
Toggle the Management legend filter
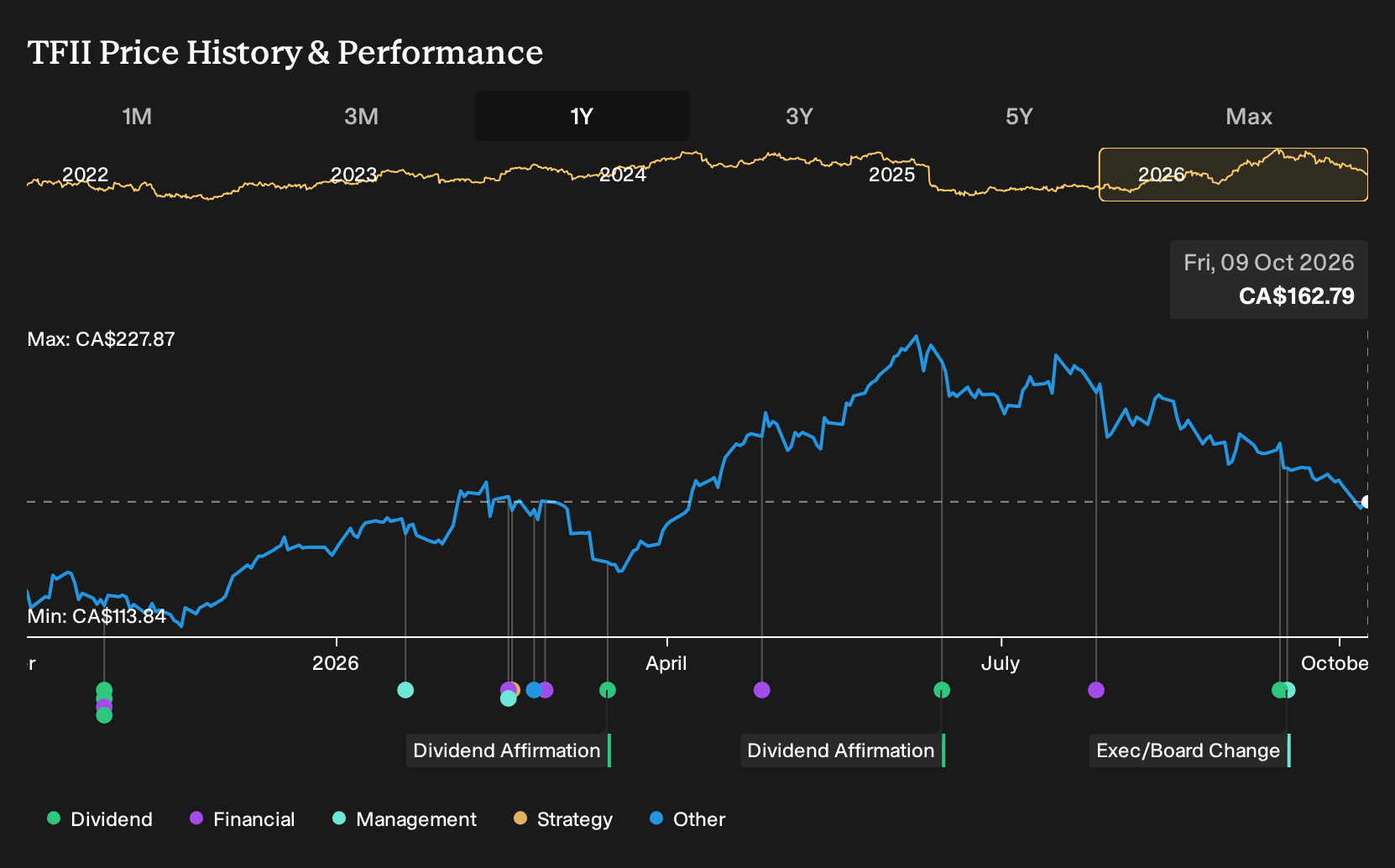point(405,819)
